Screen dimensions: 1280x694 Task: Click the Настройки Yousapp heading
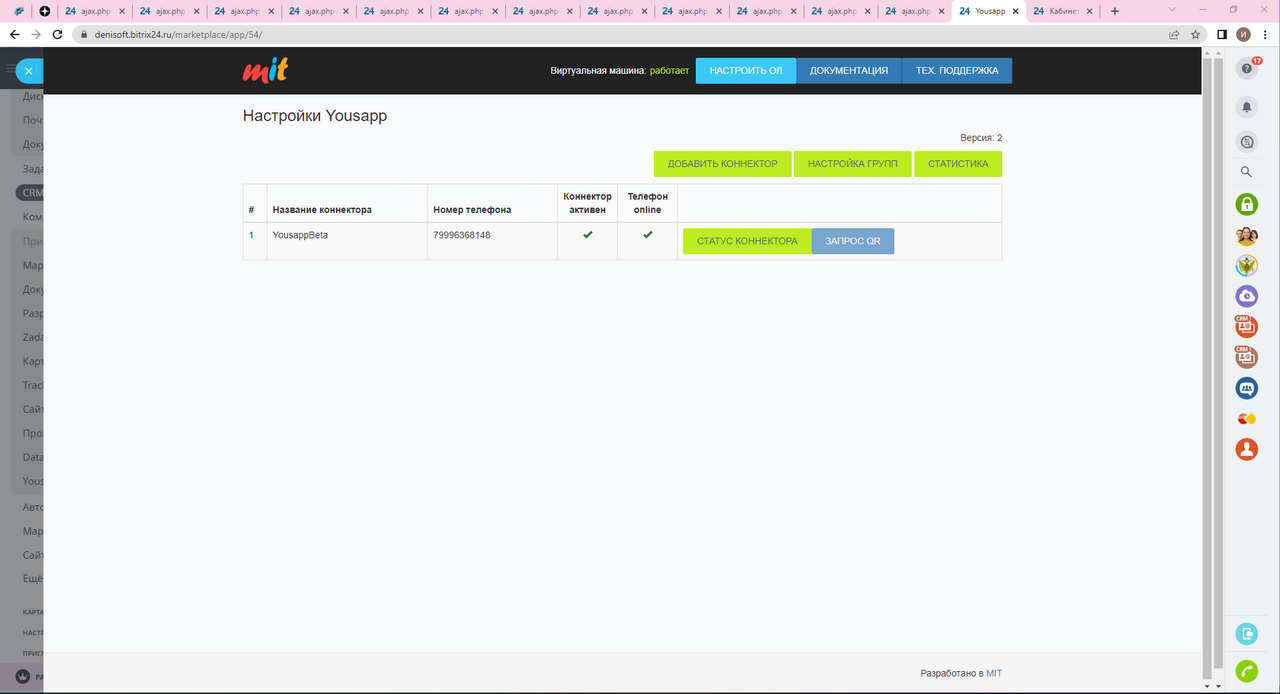coord(315,116)
